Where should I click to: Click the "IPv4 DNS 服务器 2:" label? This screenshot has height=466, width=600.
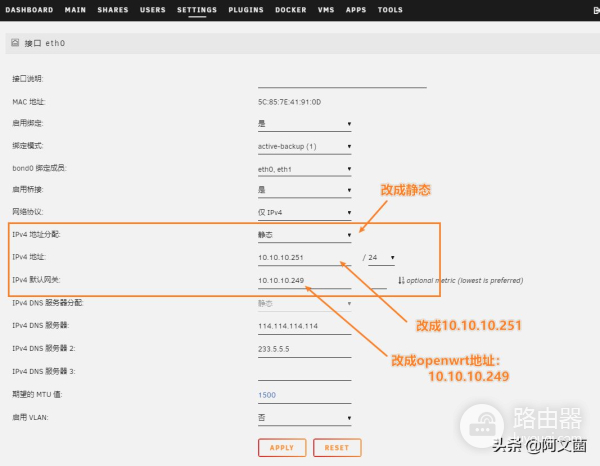pos(44,348)
